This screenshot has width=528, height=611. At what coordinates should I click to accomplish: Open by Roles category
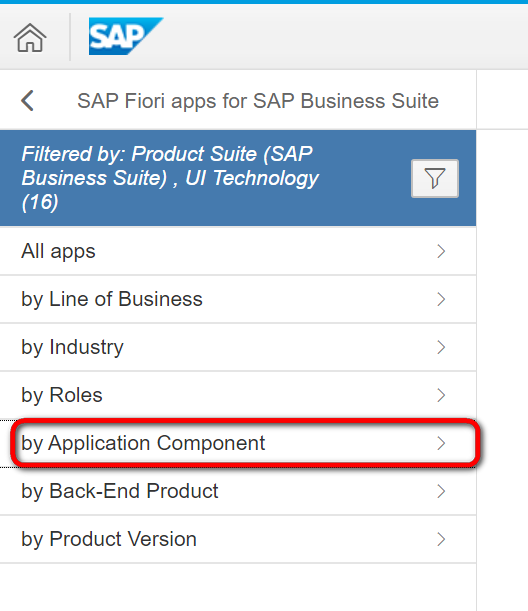point(238,395)
